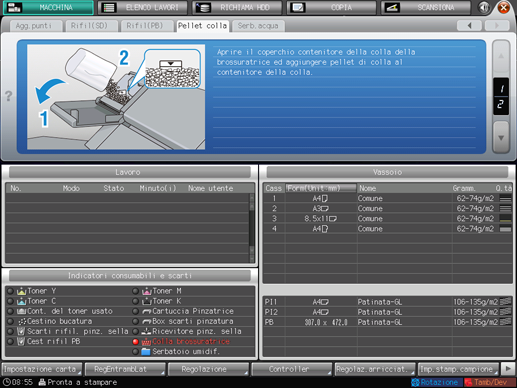The image size is (517, 388).
Task: Open the Imp.stamp.campione menu
Action: tap(458, 369)
